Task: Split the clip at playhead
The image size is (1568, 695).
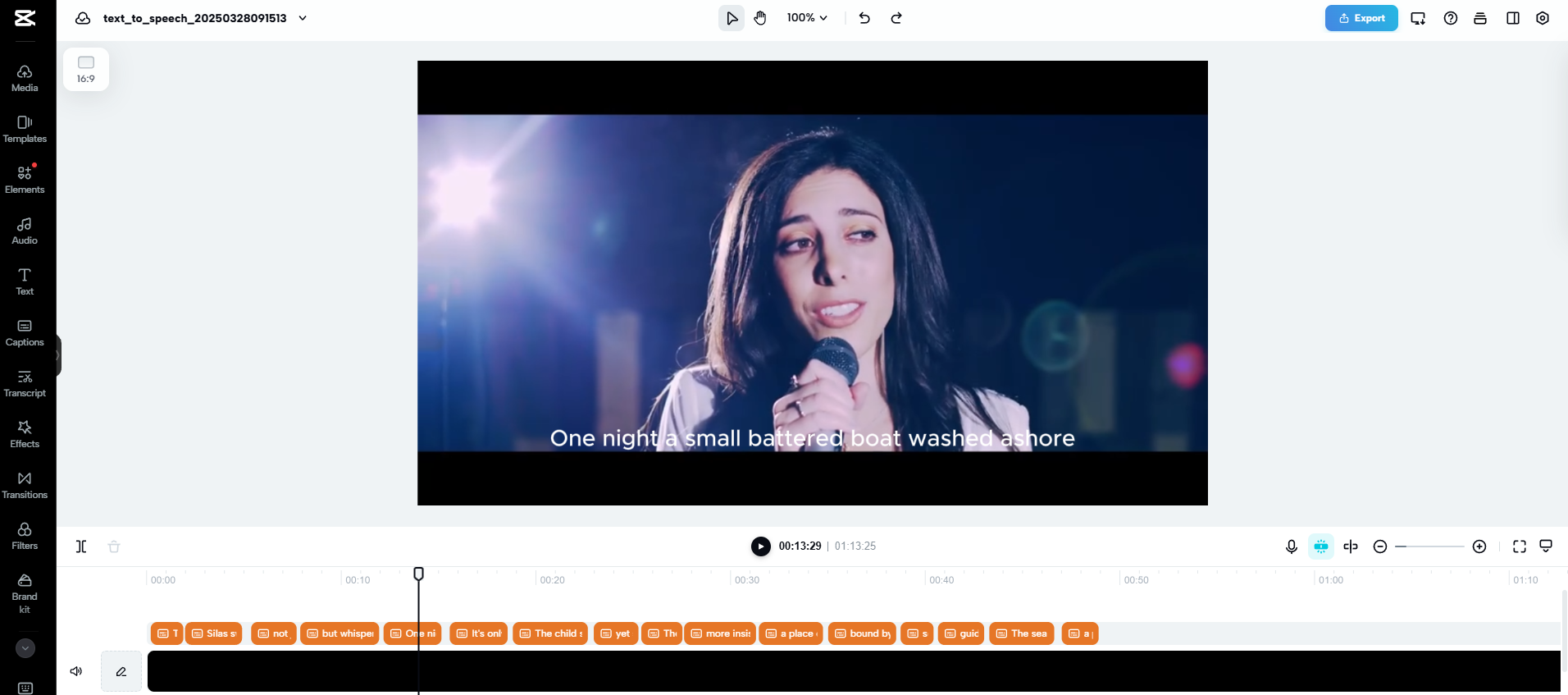Action: pos(81,546)
